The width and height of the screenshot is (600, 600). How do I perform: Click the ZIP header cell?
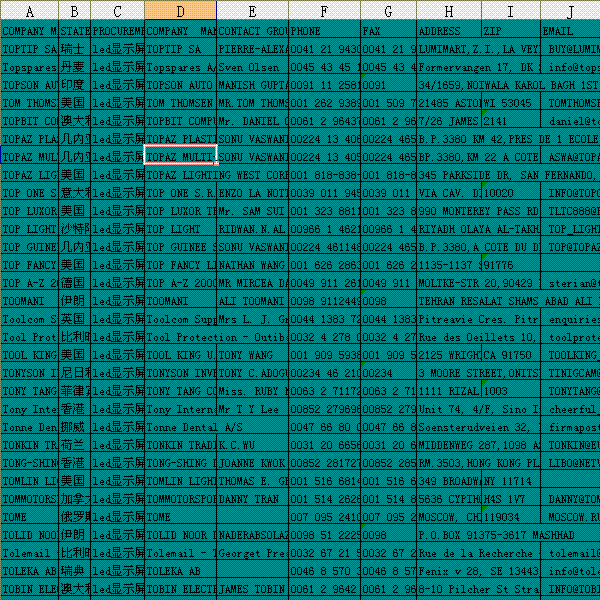pos(511,31)
